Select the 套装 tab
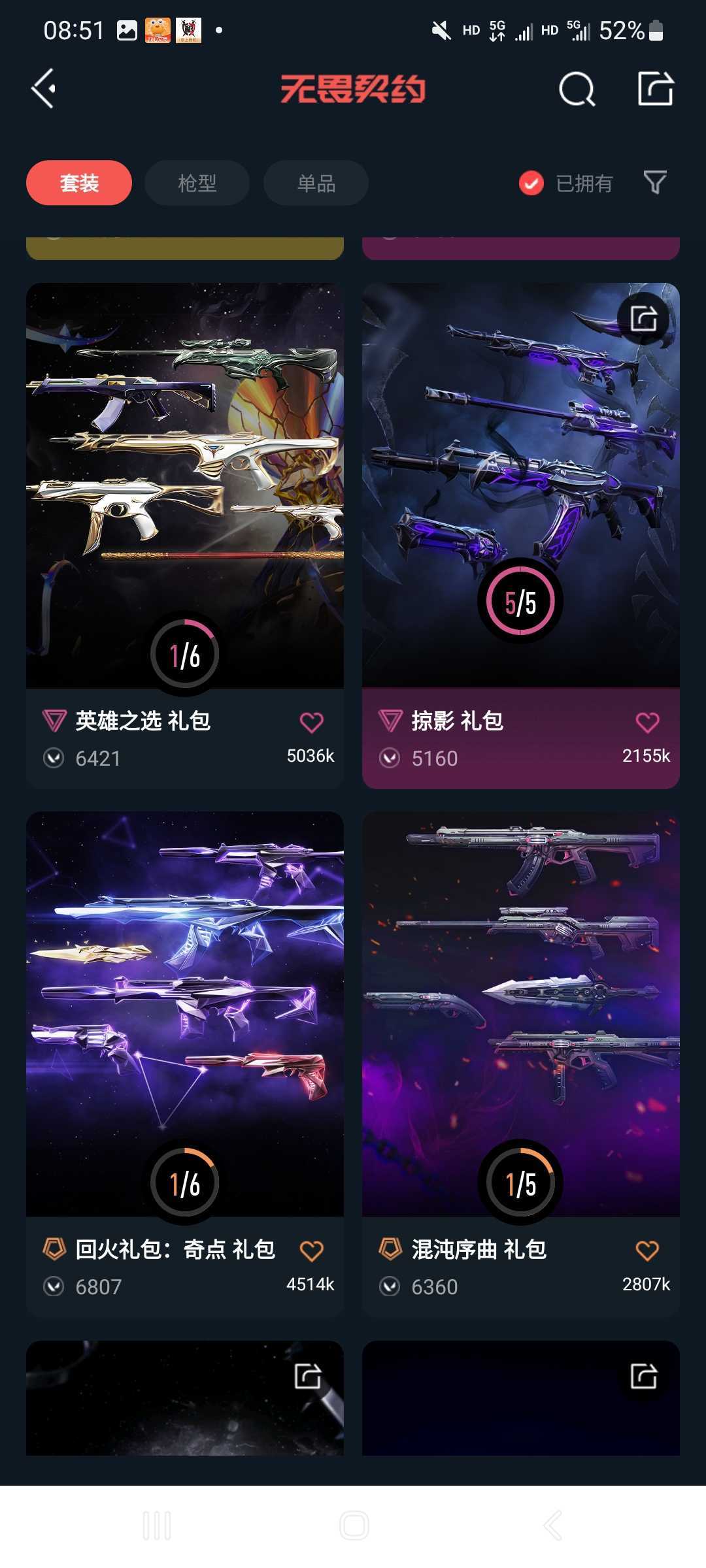The width and height of the screenshot is (706, 1568). (x=79, y=183)
